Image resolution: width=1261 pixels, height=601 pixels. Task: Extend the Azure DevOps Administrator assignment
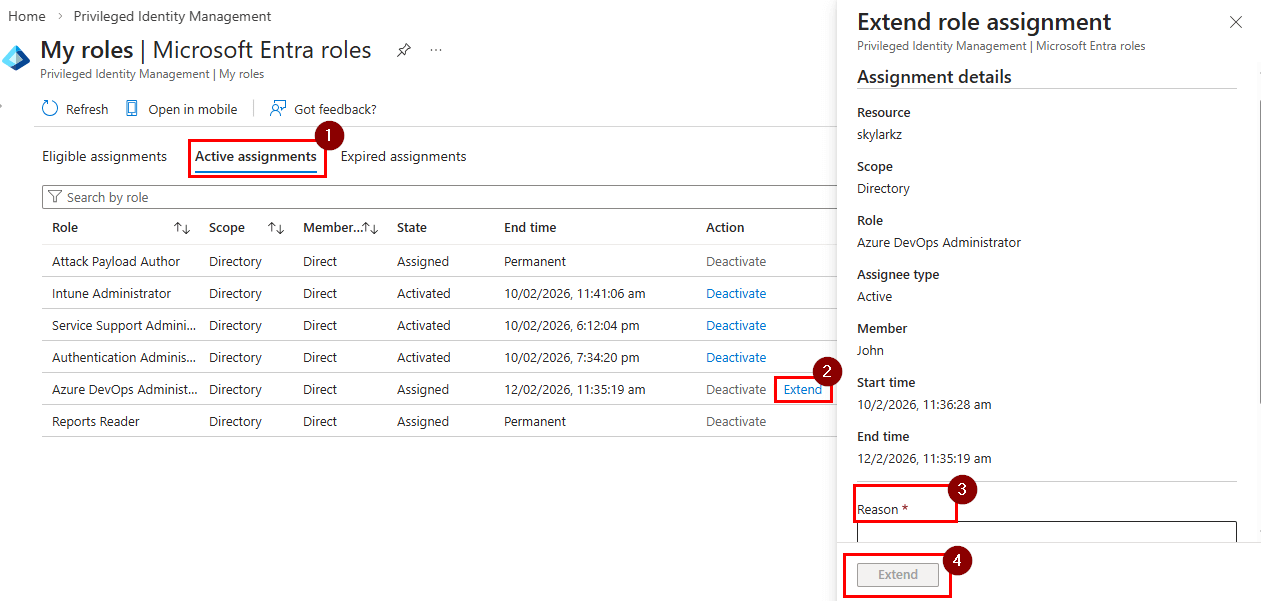click(x=803, y=389)
